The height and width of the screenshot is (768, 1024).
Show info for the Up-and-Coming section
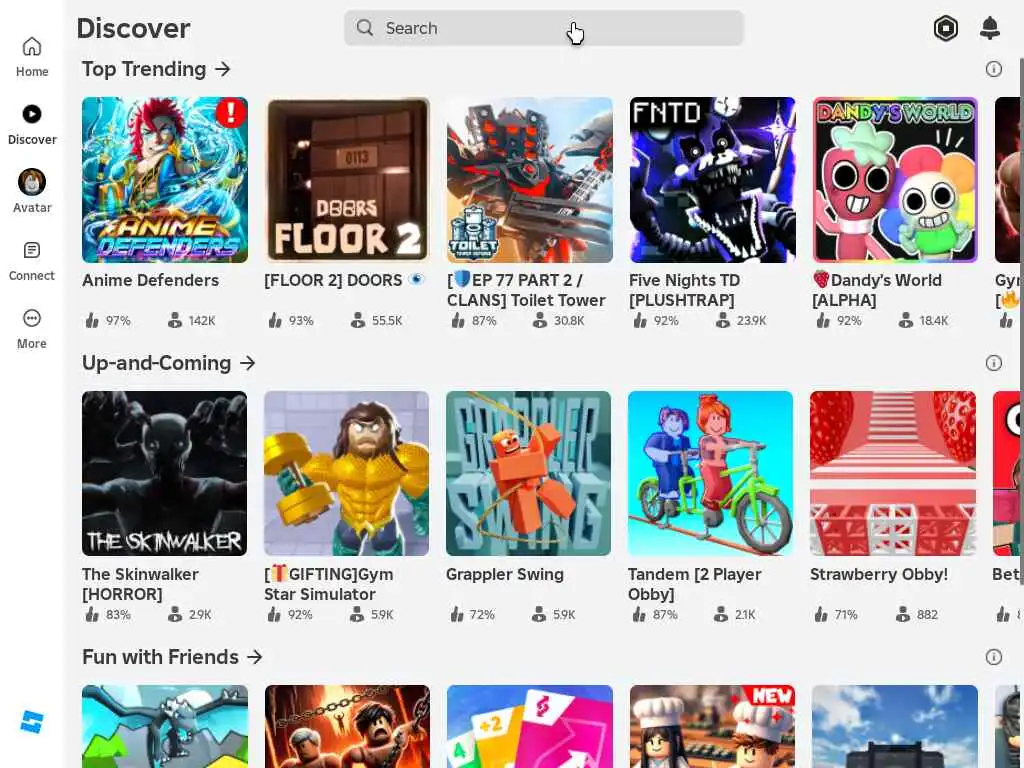[x=993, y=362]
